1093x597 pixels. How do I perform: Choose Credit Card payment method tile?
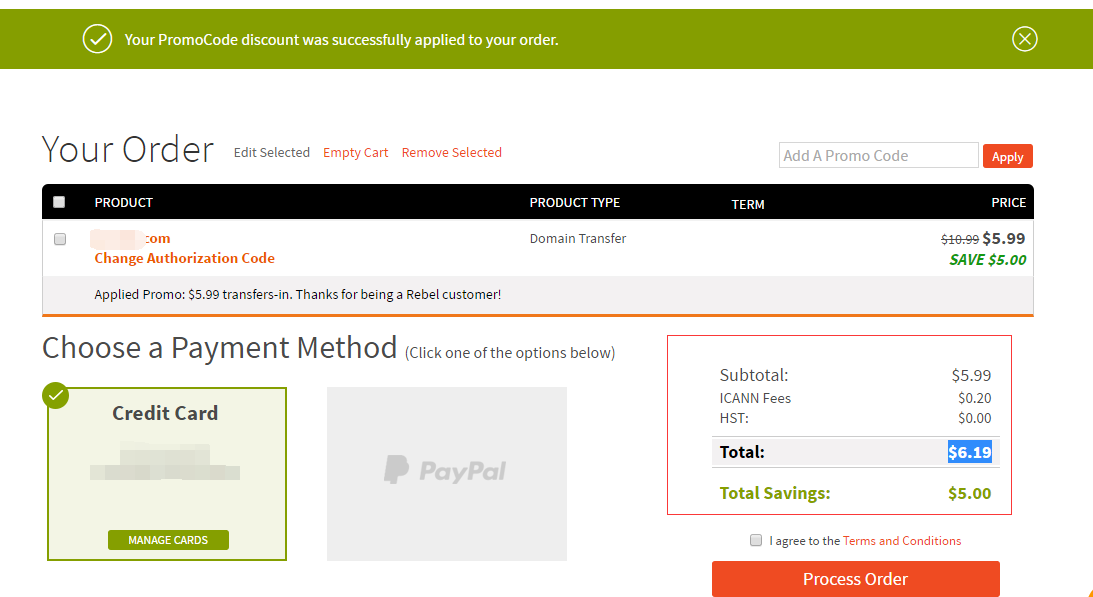167,474
